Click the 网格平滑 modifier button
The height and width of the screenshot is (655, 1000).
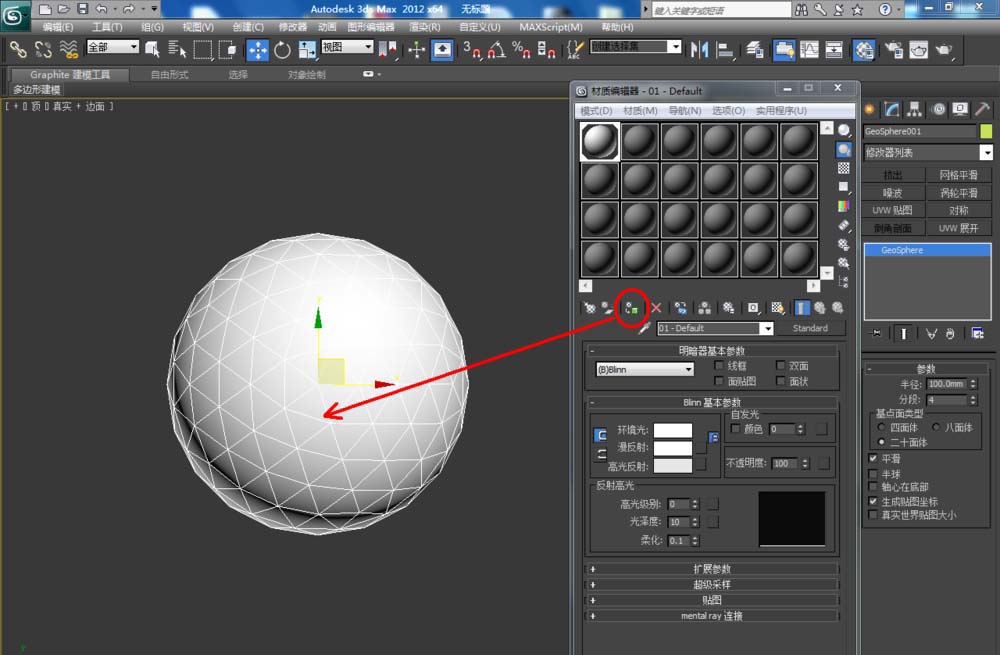958,175
